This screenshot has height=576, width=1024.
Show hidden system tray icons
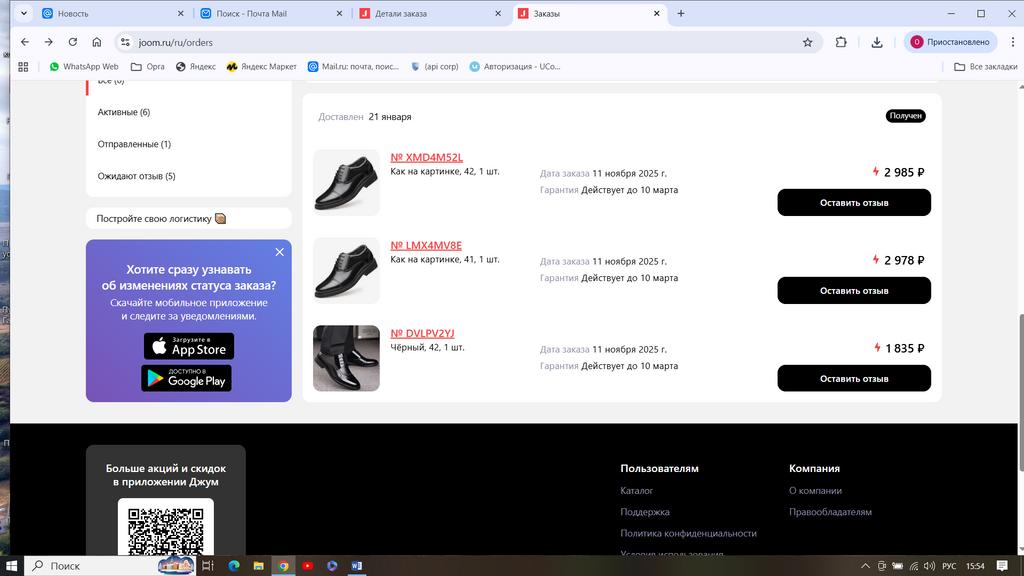[866, 566]
